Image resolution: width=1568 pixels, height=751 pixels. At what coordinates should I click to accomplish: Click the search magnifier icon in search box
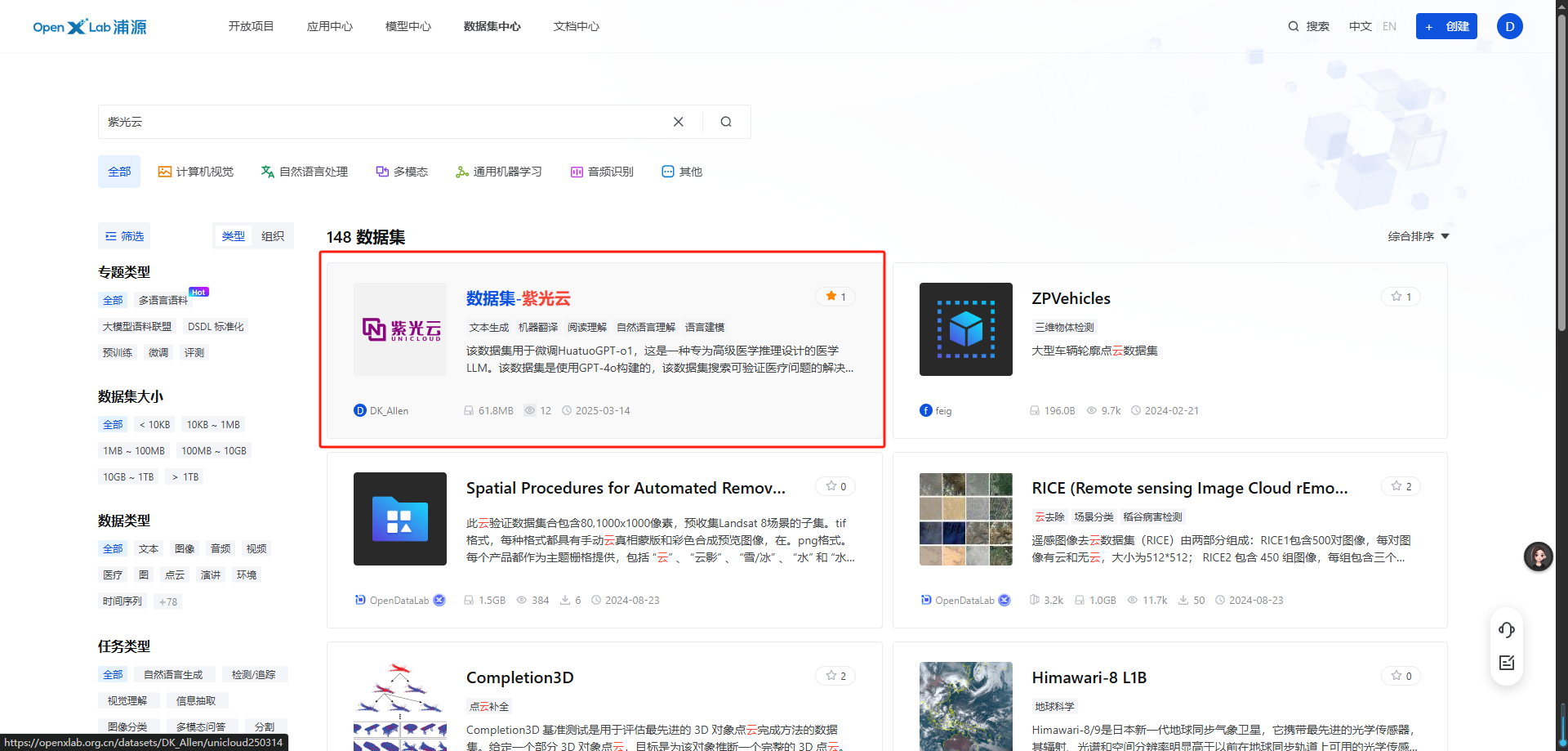(x=726, y=122)
